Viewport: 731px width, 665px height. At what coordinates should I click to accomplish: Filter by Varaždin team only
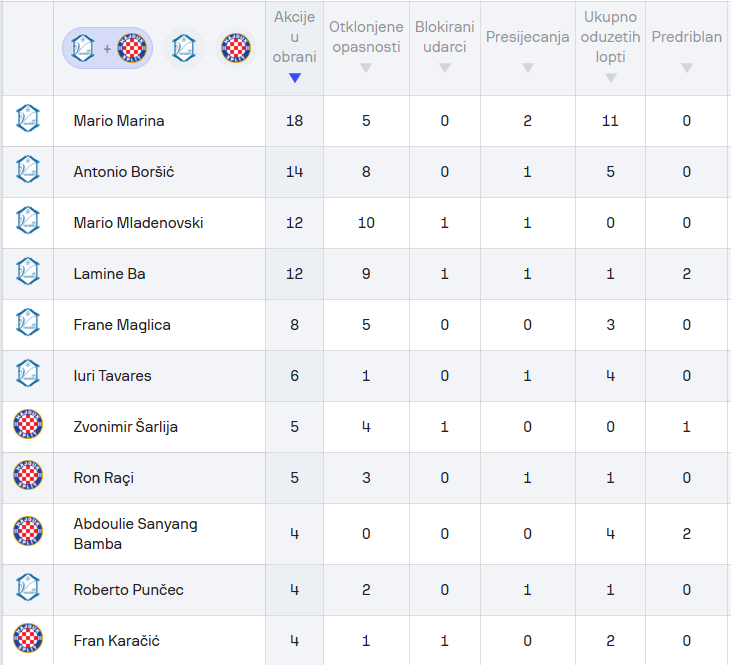(184, 48)
